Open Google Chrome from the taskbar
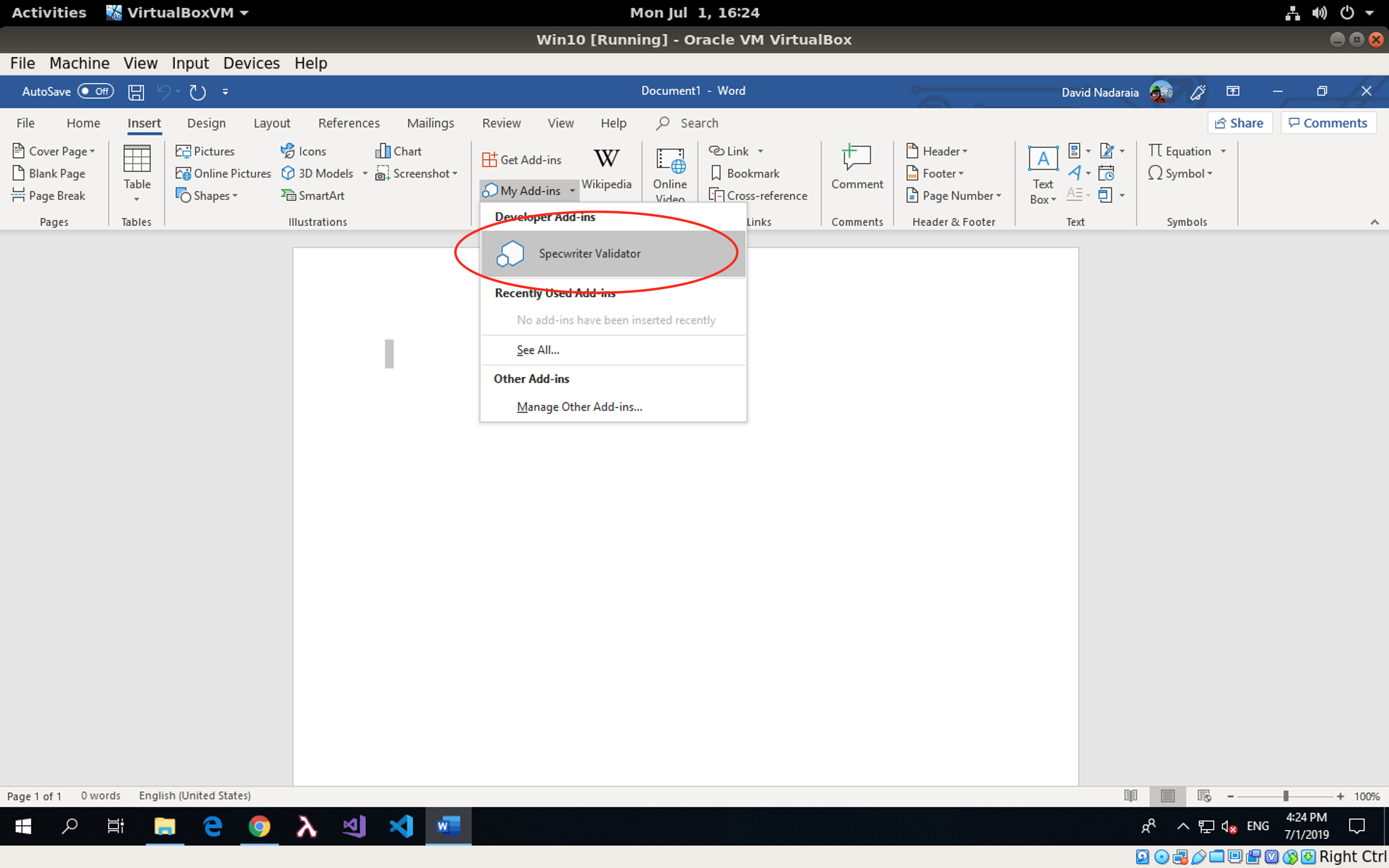 [x=259, y=826]
